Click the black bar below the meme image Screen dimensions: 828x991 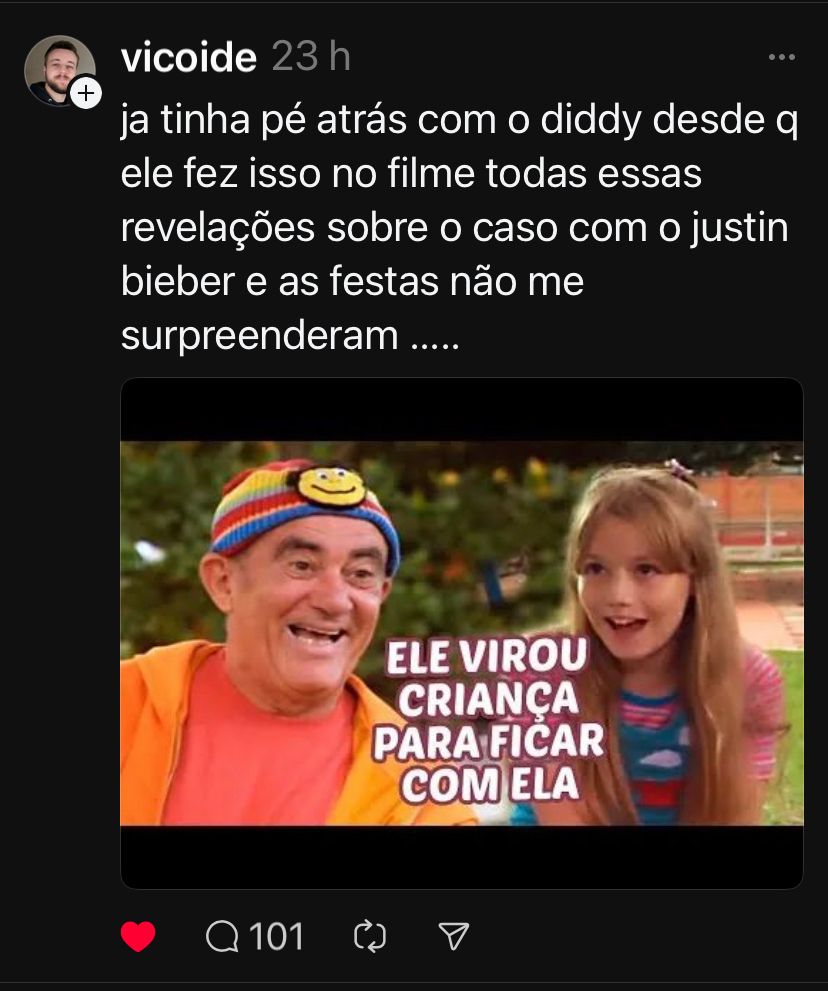(462, 857)
